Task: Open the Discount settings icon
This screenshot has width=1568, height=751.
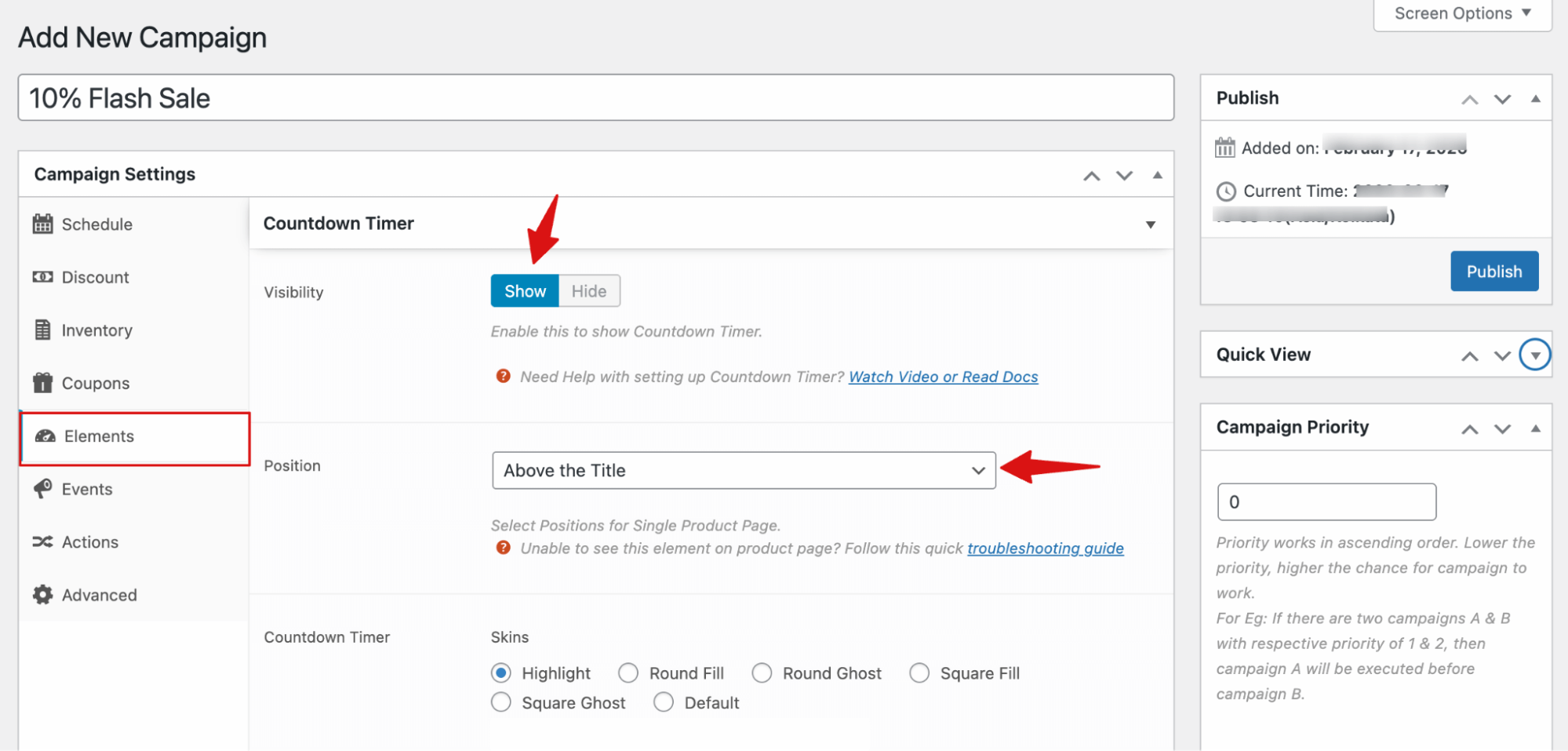Action: click(43, 277)
